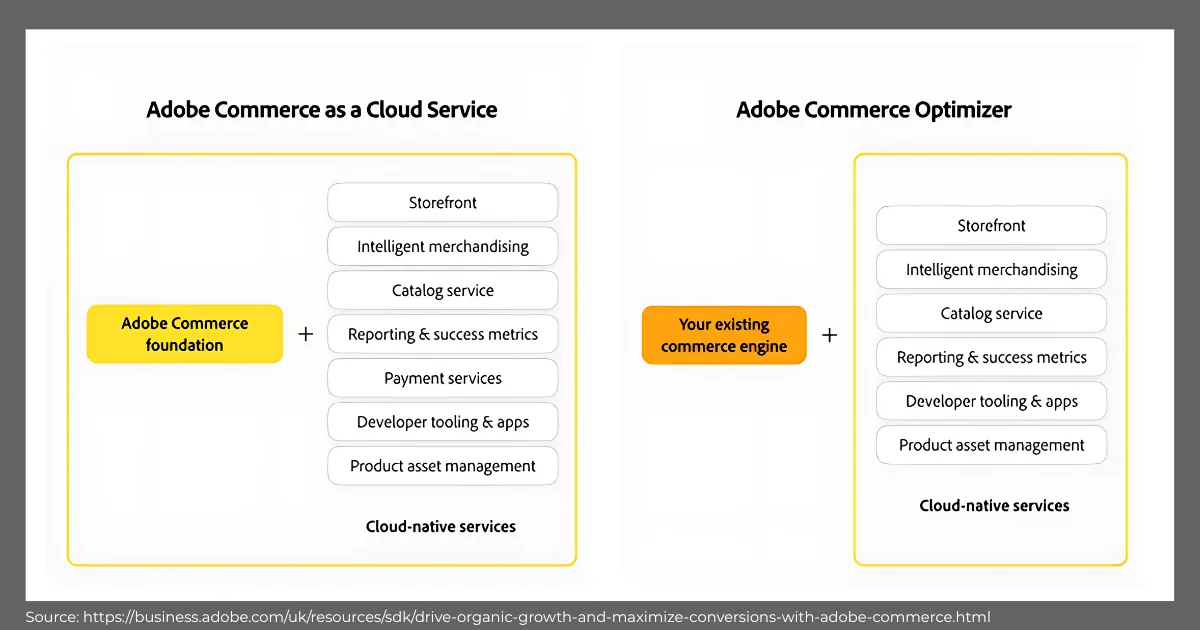Click the Payment services box
1200x630 pixels.
(443, 378)
